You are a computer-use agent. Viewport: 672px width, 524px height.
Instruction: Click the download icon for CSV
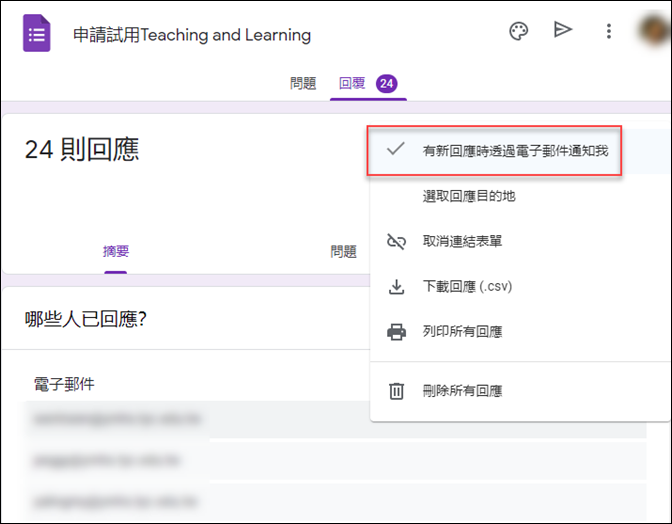pos(396,287)
